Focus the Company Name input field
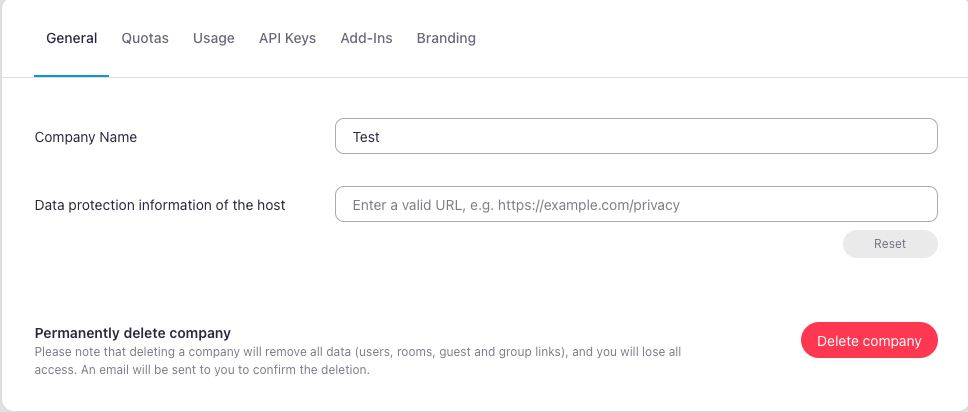The image size is (968, 412). (636, 137)
